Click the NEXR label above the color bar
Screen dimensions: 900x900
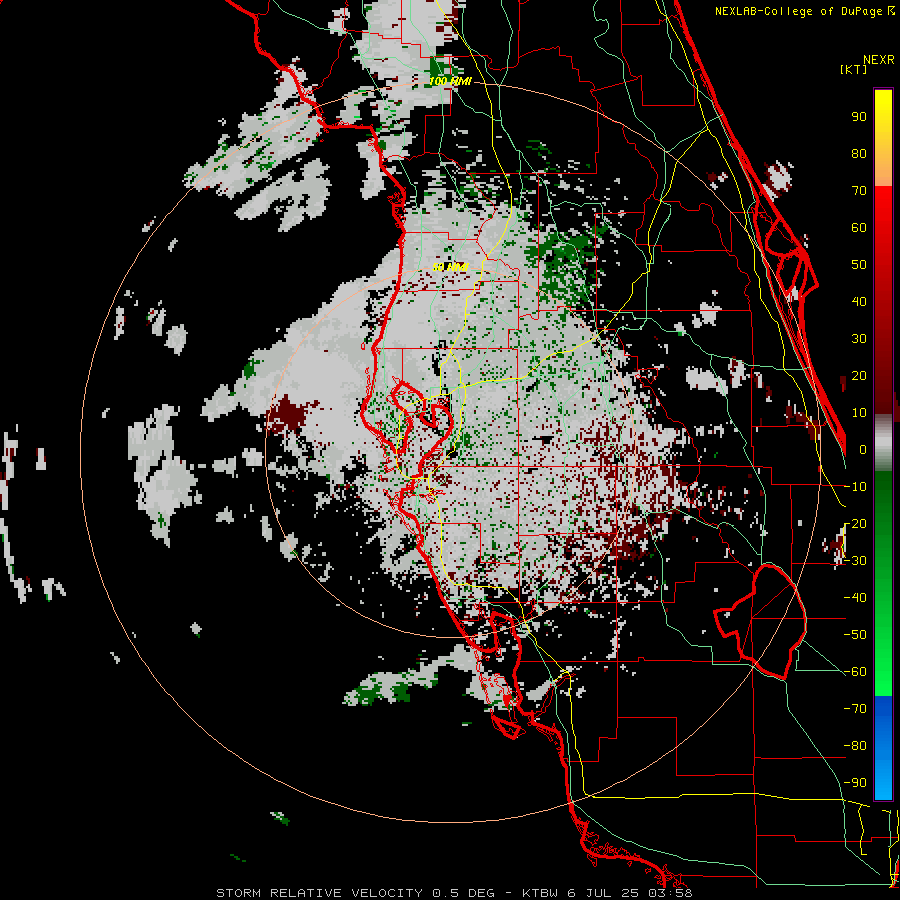(x=879, y=60)
